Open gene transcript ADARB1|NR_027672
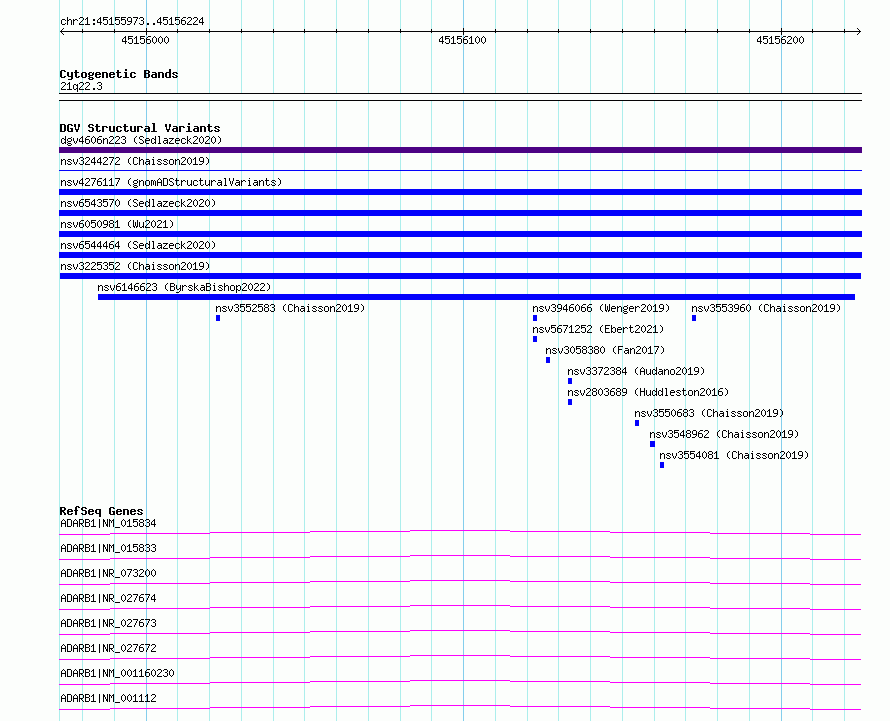Screen dimensions: 890x721 coord(108,648)
